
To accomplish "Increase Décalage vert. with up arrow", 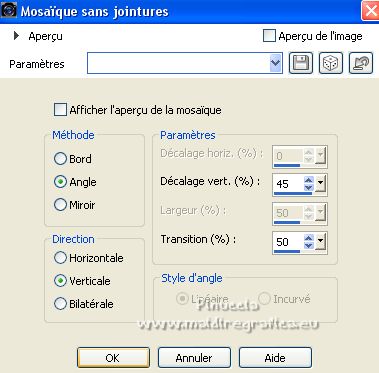I will [x=309, y=180].
